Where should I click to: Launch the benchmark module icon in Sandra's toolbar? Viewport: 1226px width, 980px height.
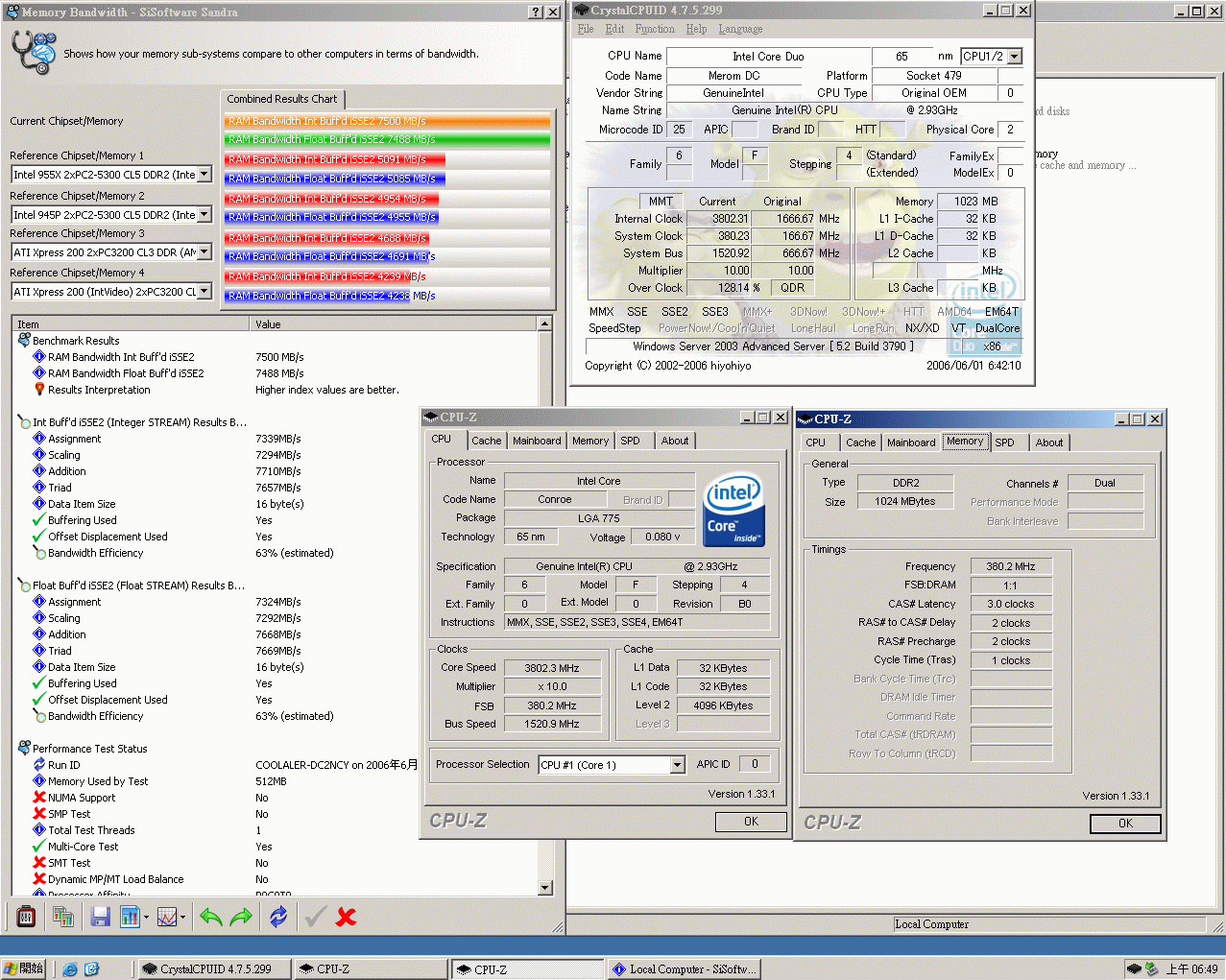(x=25, y=916)
